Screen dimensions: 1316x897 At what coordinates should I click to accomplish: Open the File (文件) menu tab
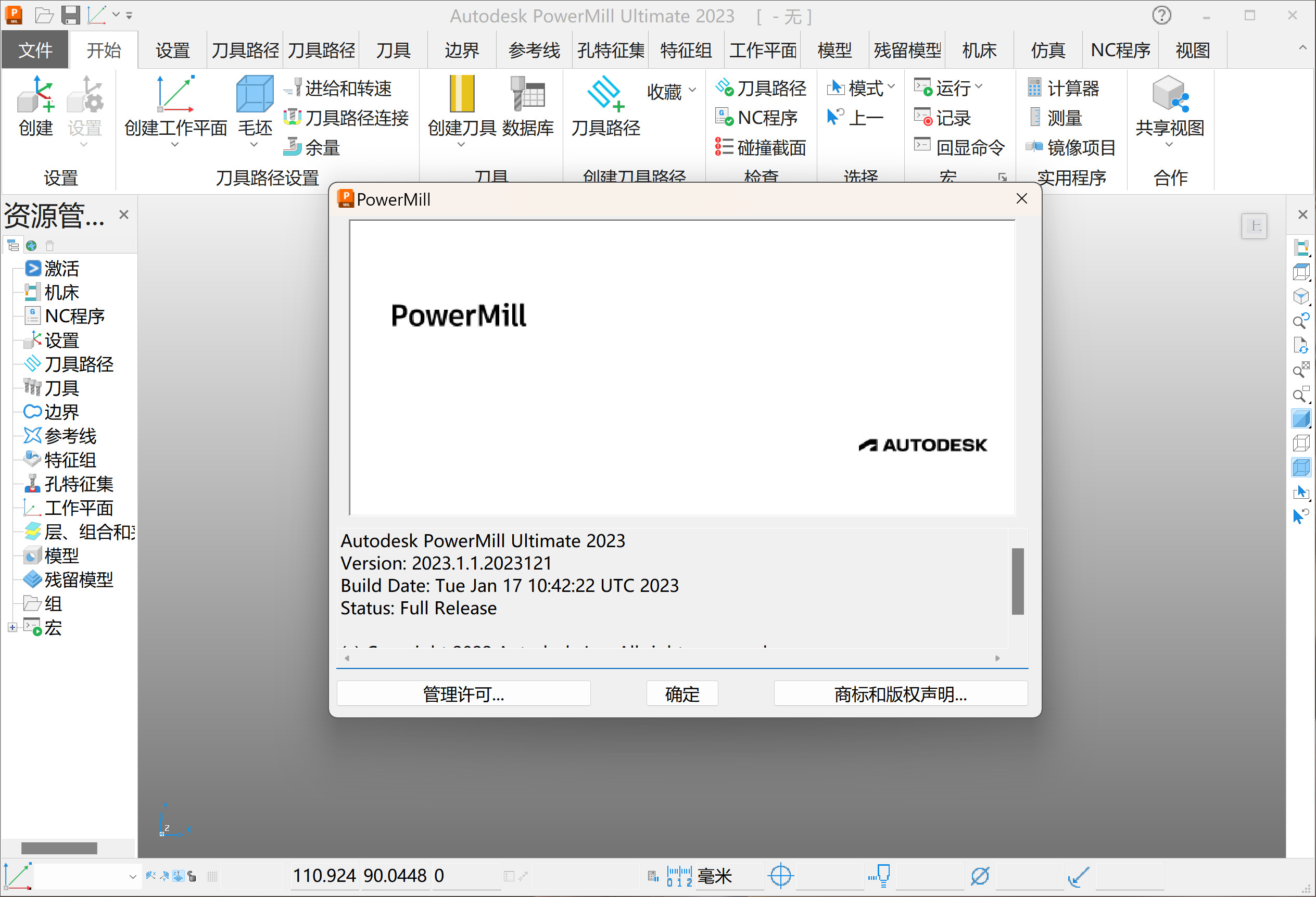[35, 50]
